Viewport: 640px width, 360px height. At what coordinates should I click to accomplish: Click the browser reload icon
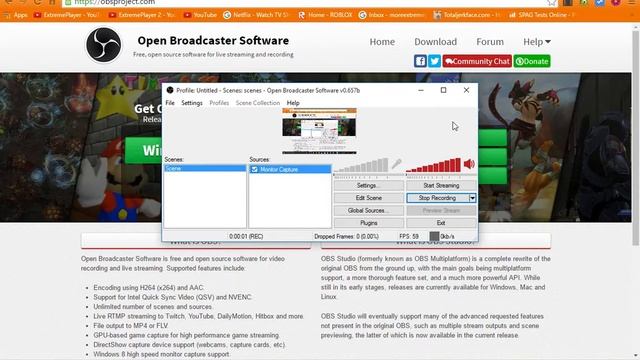(x=38, y=2)
